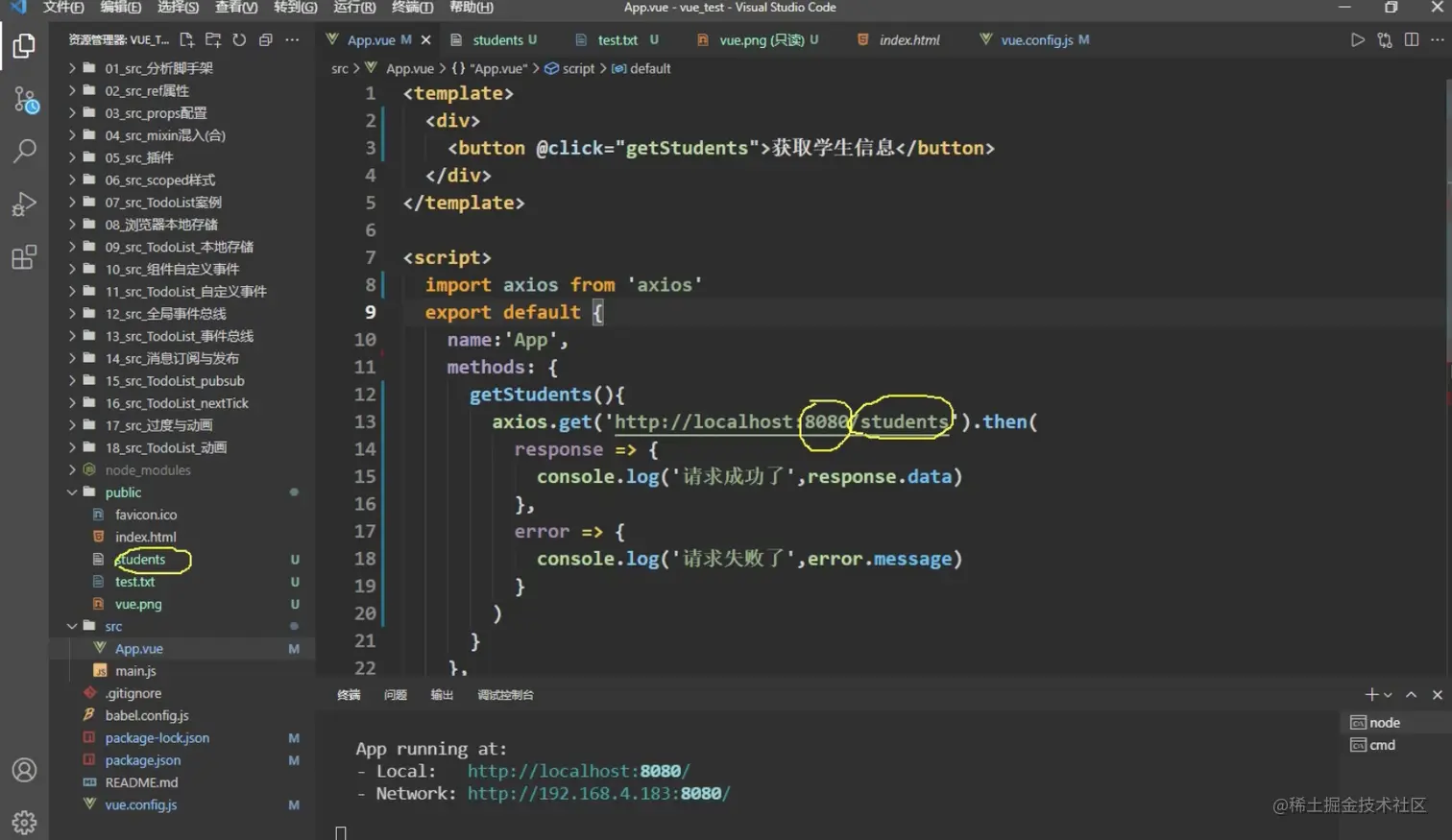
Task: Expand the 01_src_分析脚手架 folder
Action: pos(182,68)
